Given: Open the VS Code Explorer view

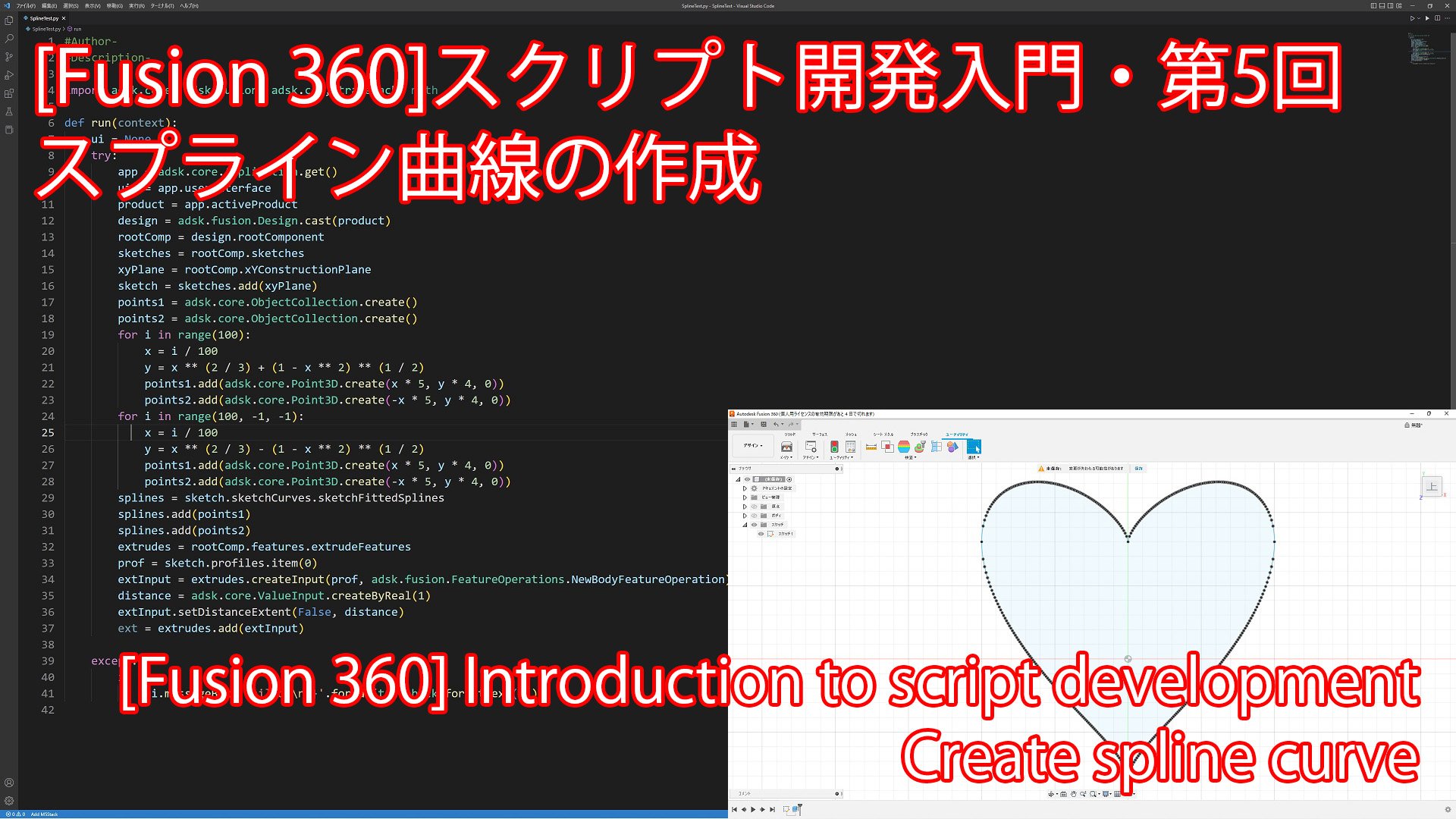Looking at the screenshot, I should pos(9,20).
